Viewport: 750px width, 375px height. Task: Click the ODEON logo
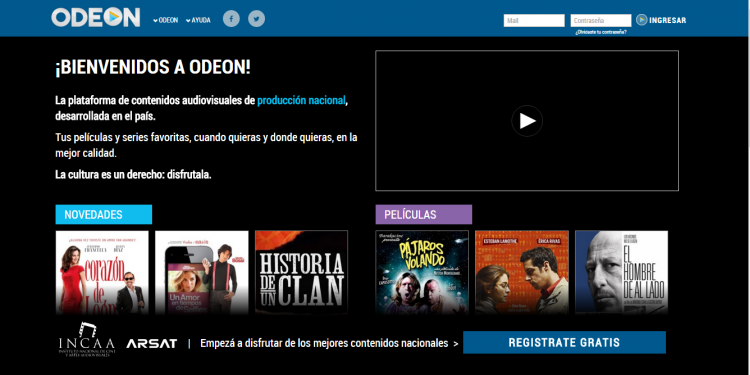tap(96, 18)
